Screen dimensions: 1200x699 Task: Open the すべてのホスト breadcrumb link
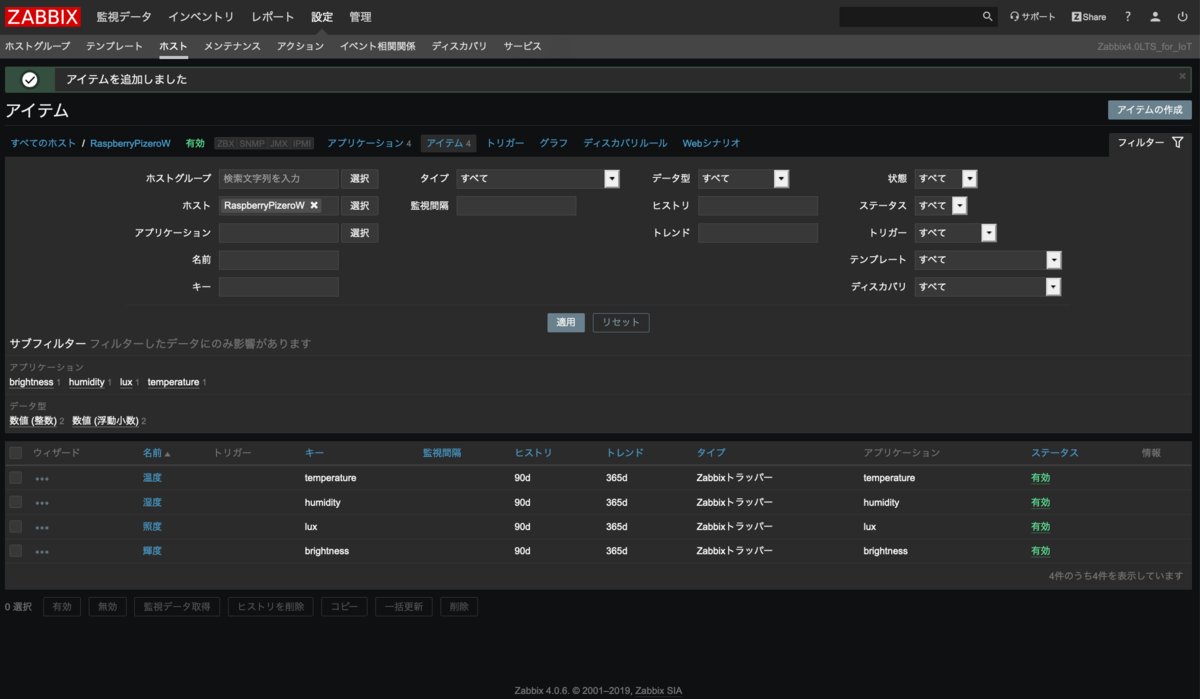click(43, 144)
